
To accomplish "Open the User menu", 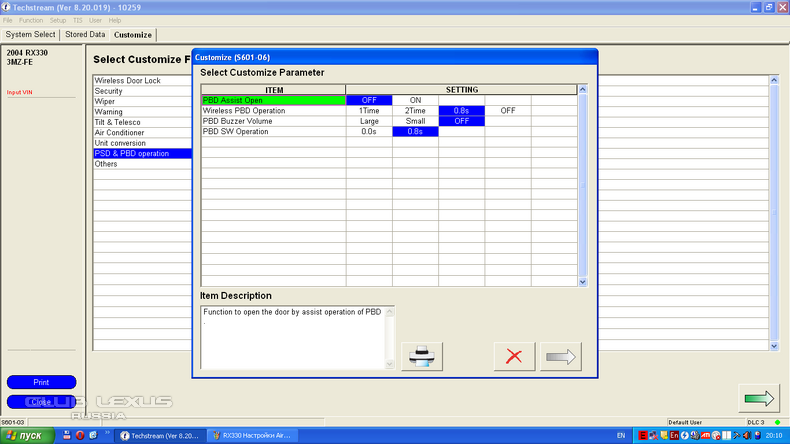I will [x=95, y=20].
